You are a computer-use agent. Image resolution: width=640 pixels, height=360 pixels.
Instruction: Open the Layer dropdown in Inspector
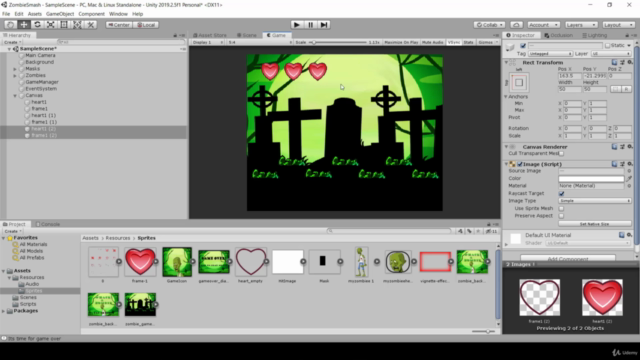click(611, 54)
